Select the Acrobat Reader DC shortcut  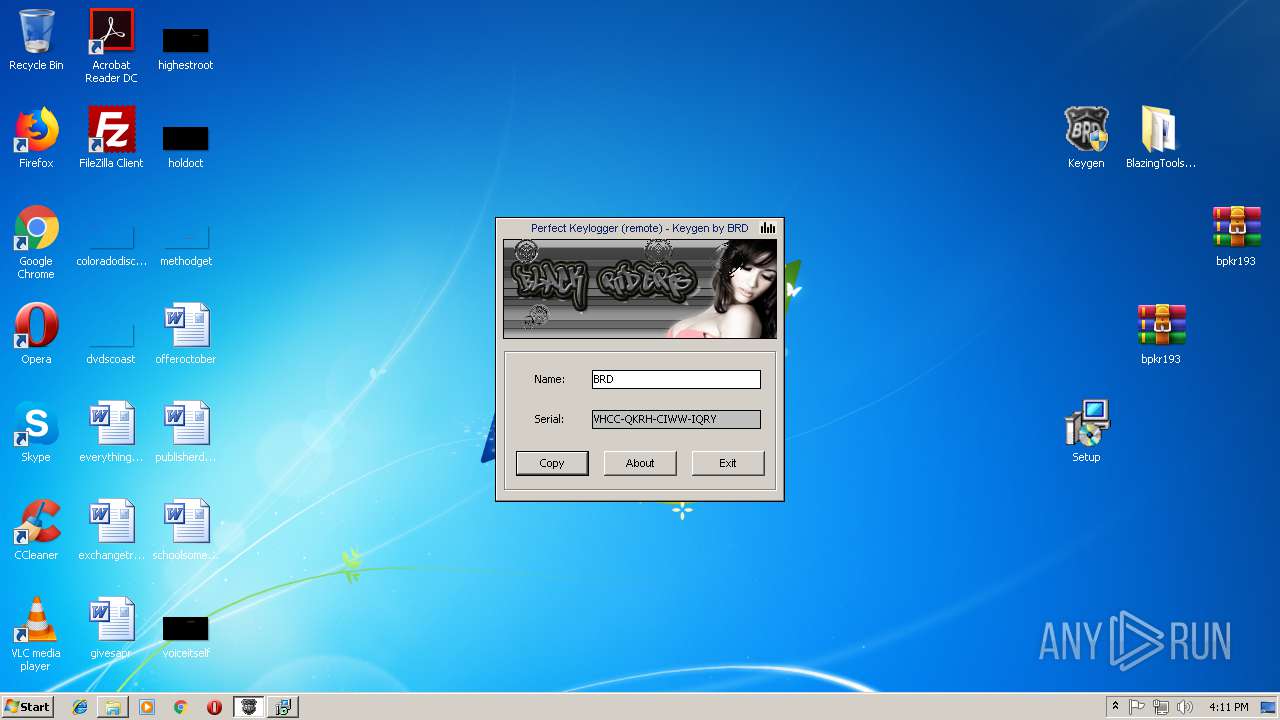coord(111,46)
